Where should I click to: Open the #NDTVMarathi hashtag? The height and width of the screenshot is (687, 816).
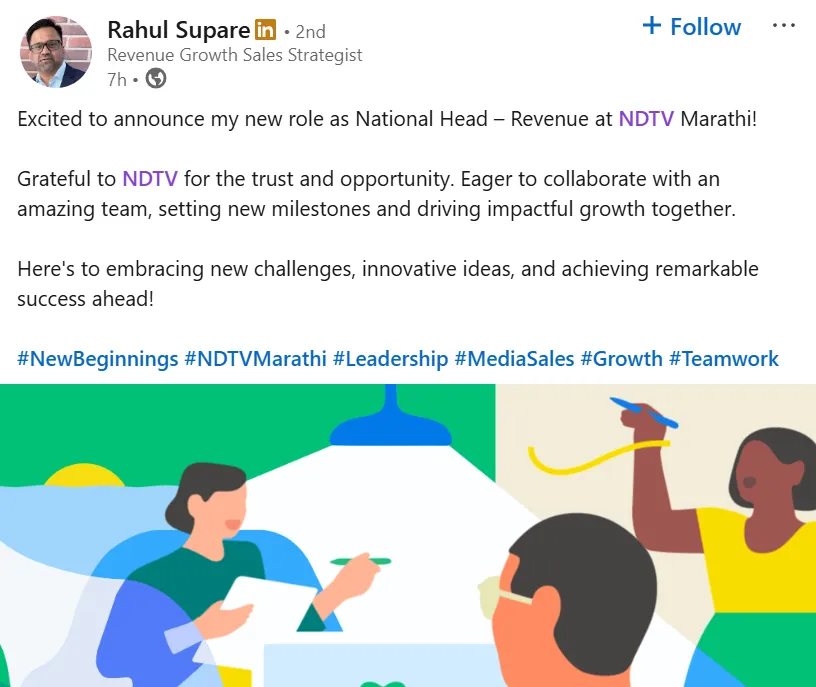(255, 359)
